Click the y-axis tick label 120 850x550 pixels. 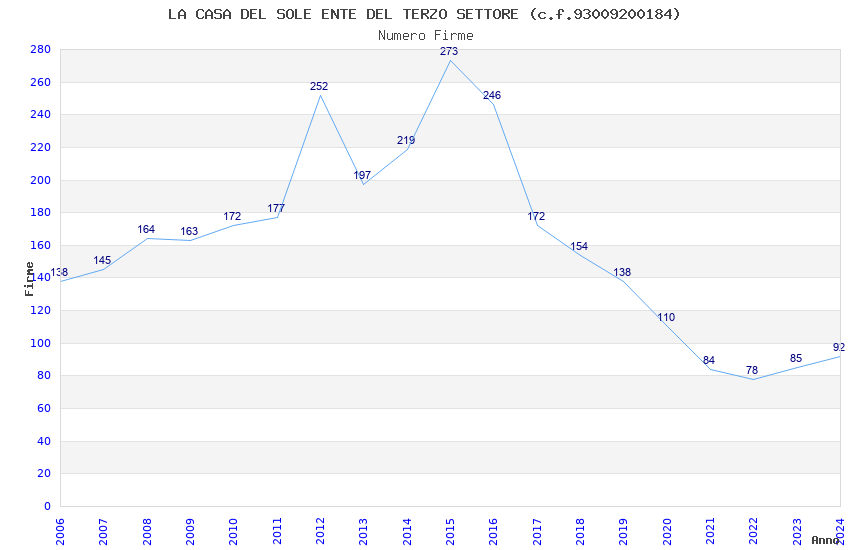coord(41,310)
